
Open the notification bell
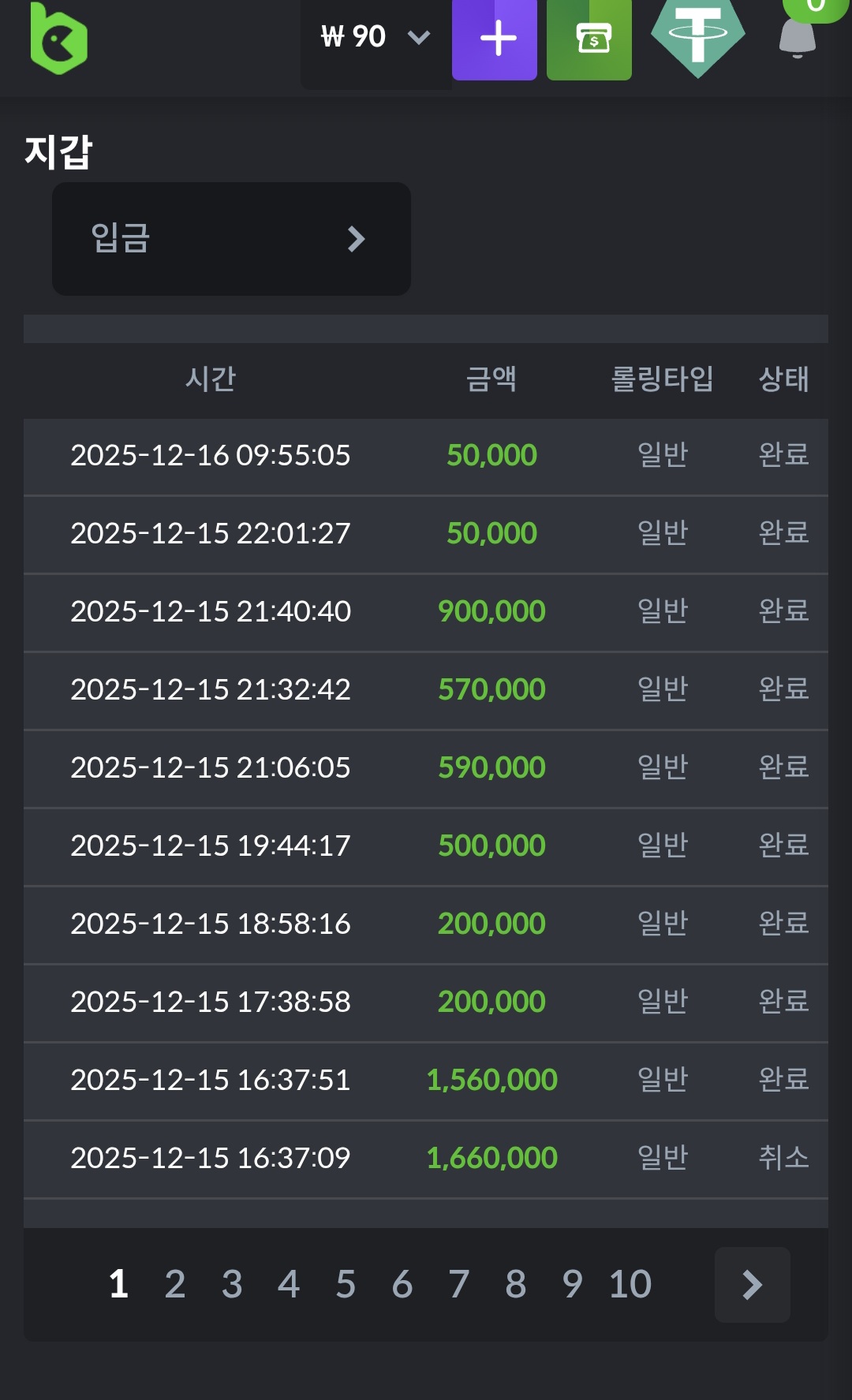pyautogui.click(x=798, y=38)
